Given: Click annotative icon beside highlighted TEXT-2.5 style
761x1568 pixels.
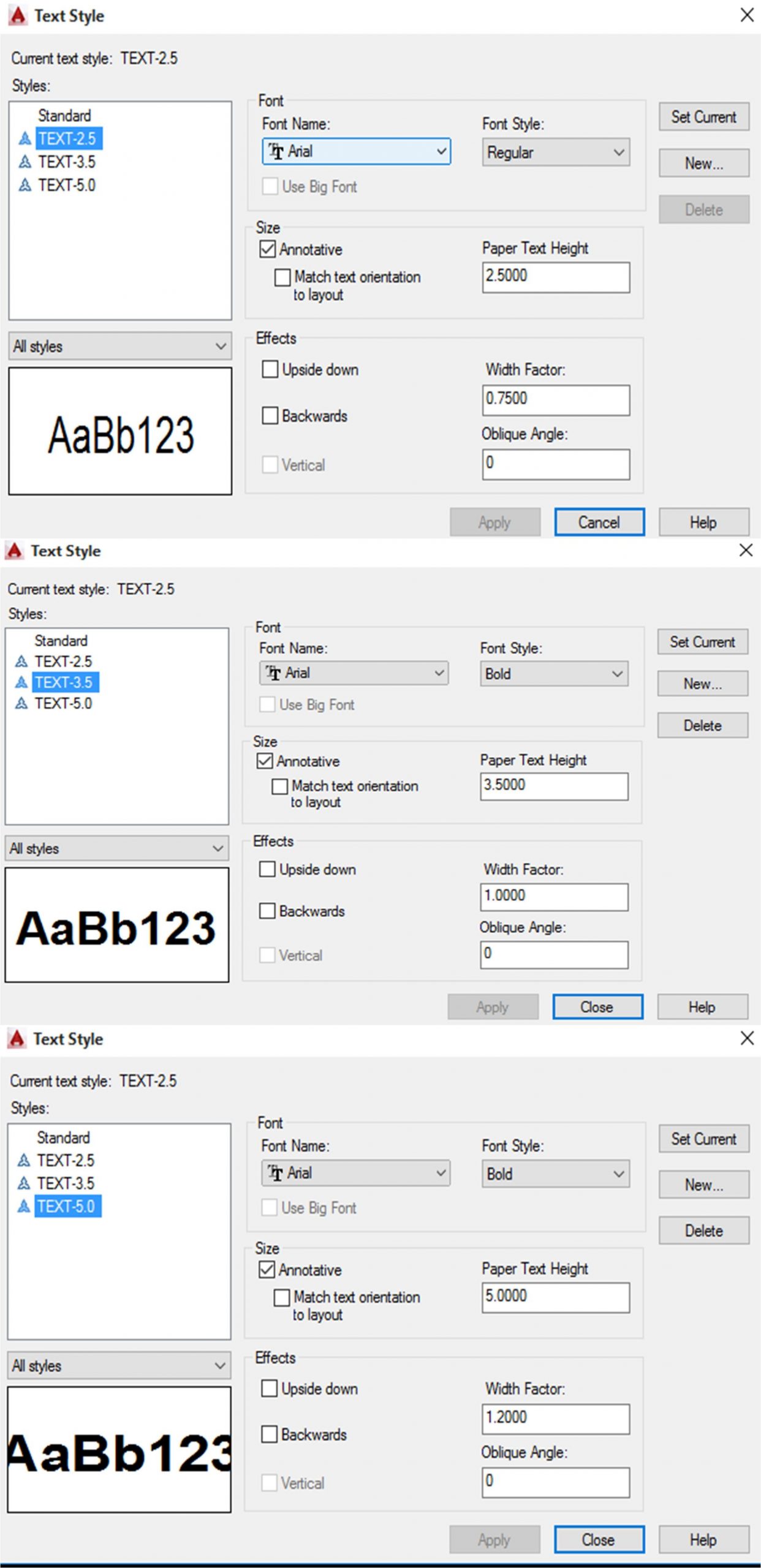Looking at the screenshot, I should point(25,139).
